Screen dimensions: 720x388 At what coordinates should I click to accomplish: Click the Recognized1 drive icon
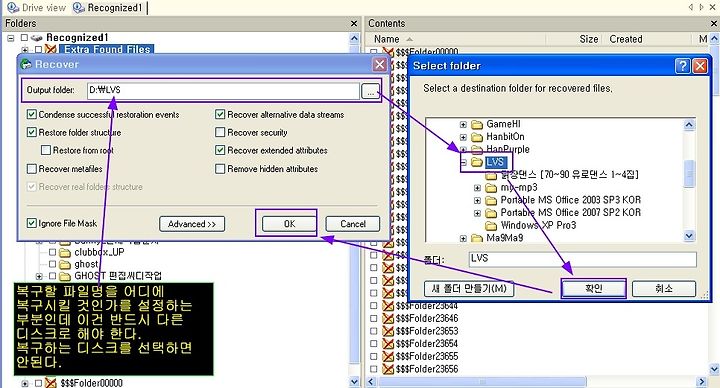(x=37, y=38)
